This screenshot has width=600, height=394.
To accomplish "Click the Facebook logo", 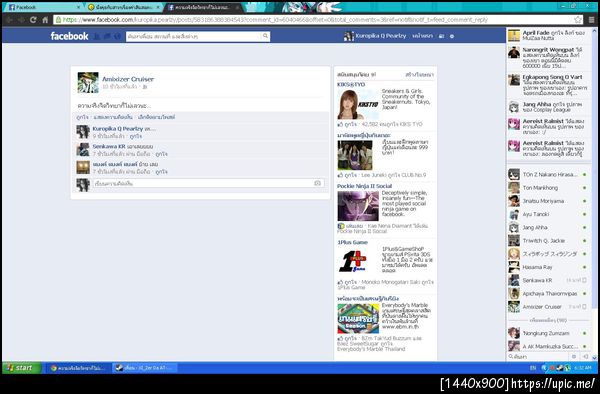I will click(69, 36).
